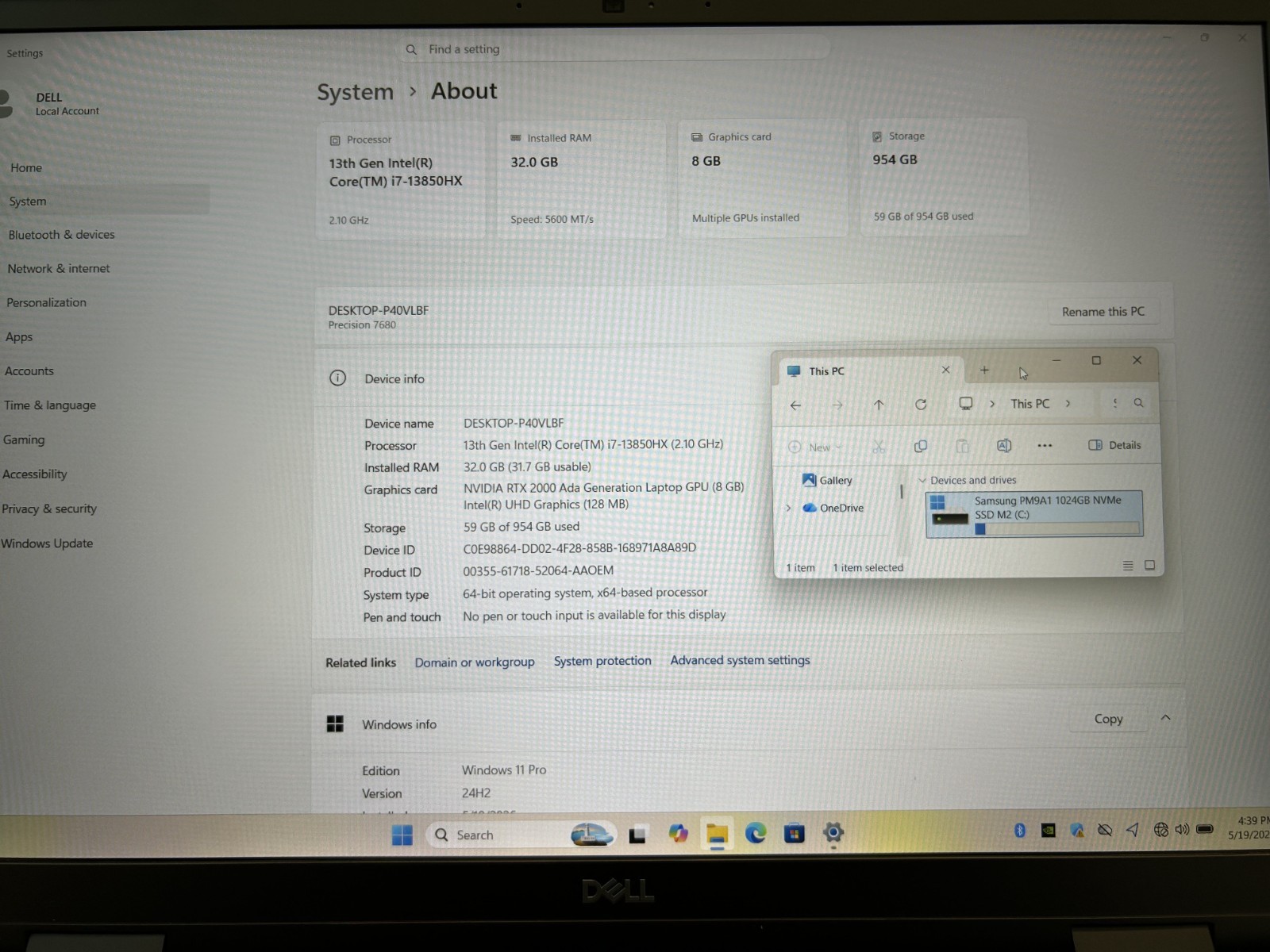Expand the OneDrive tree node

788,509
